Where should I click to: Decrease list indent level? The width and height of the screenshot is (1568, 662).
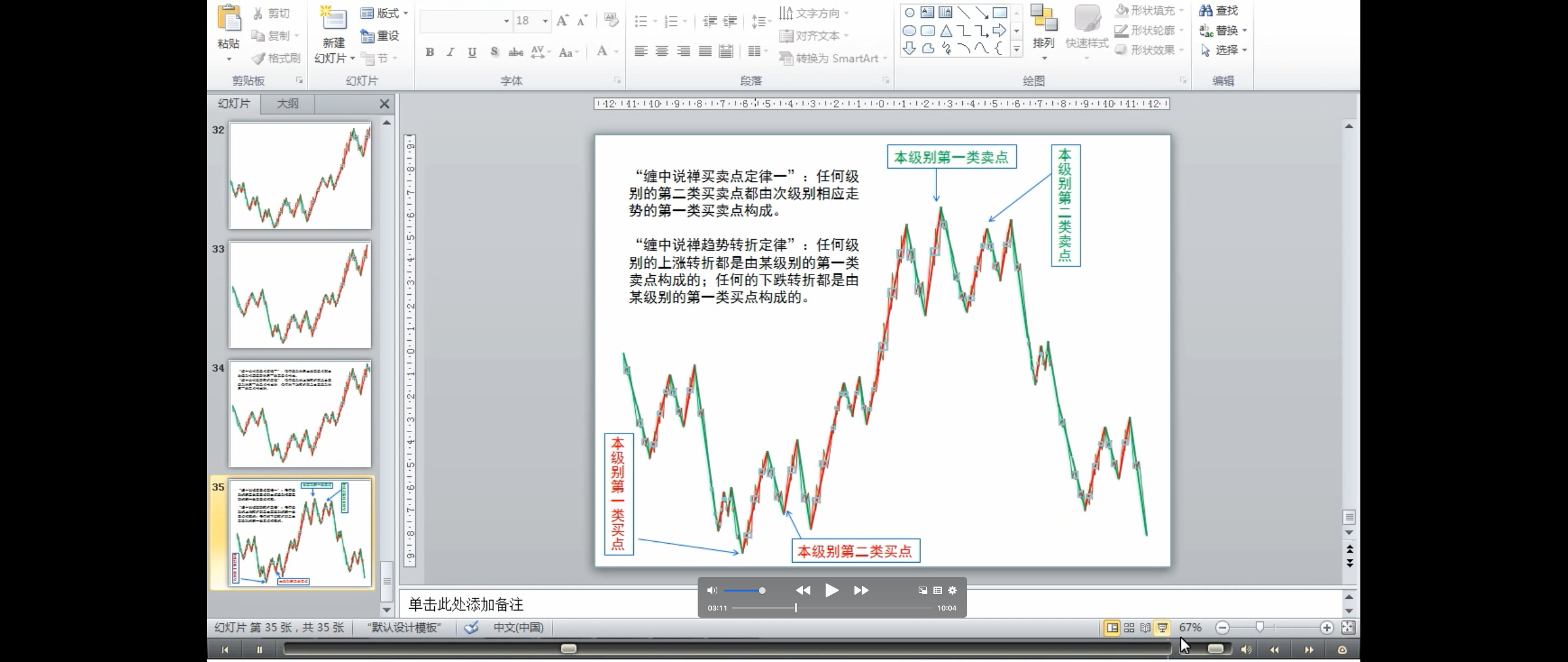[x=709, y=21]
